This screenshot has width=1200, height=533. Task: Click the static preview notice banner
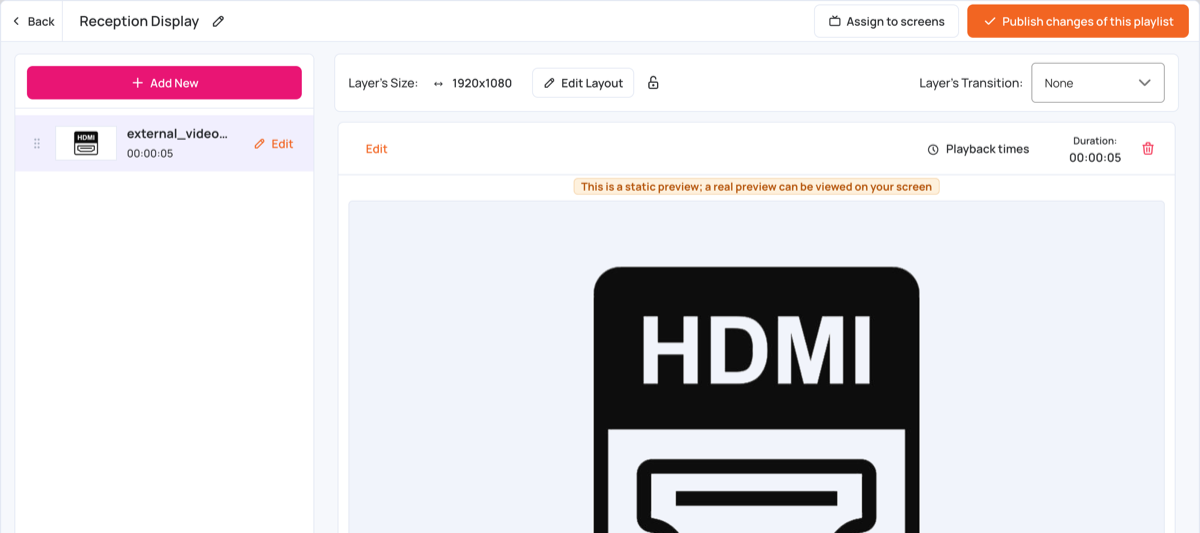tap(756, 186)
